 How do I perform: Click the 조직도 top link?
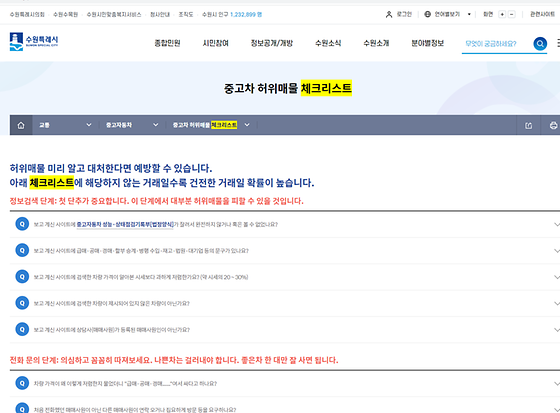tap(186, 14)
